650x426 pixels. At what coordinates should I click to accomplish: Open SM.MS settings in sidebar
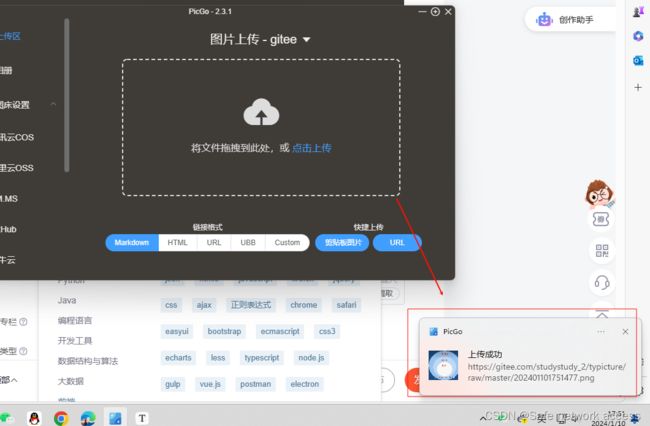(x=9, y=199)
